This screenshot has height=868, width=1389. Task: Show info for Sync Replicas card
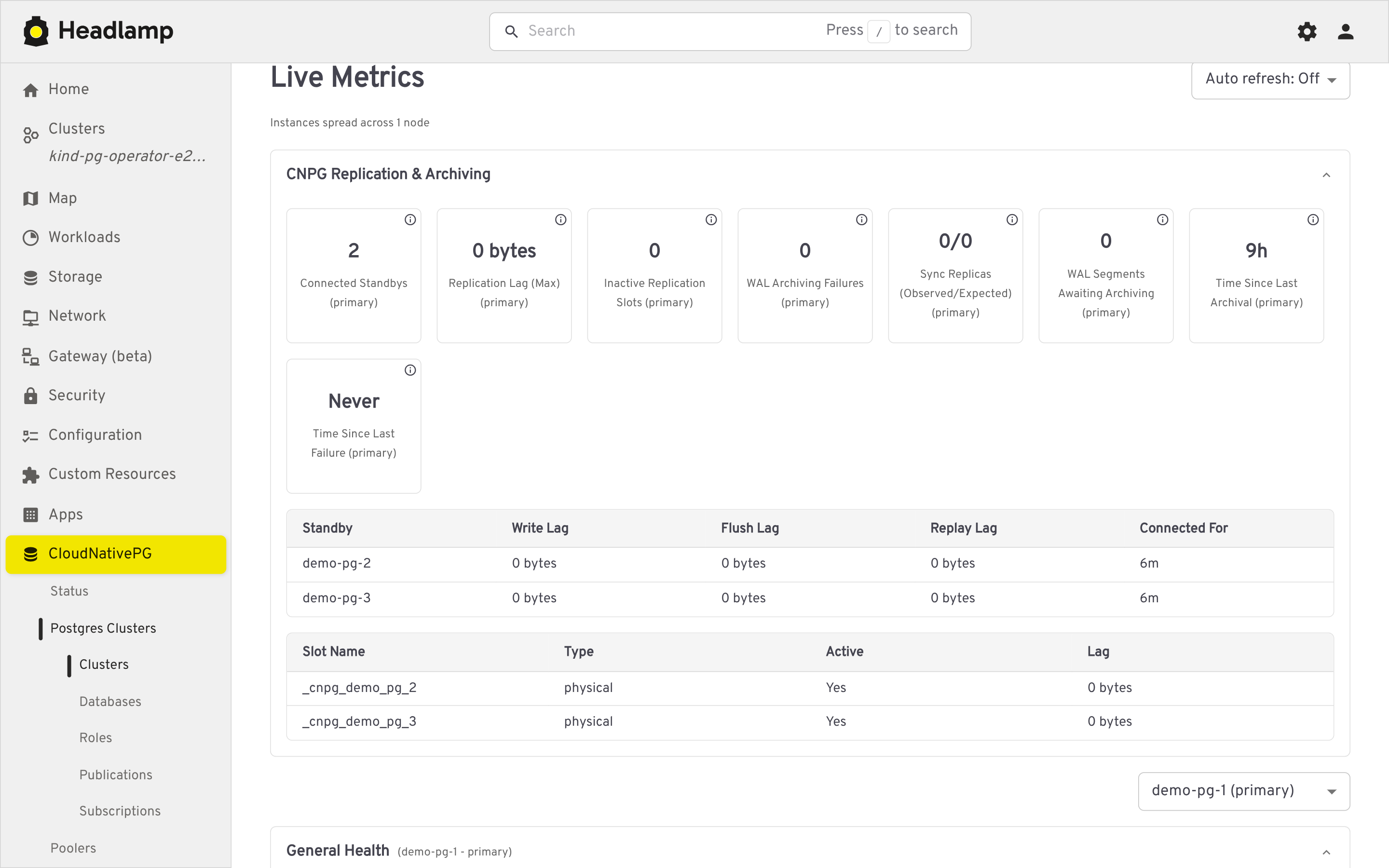1011,219
